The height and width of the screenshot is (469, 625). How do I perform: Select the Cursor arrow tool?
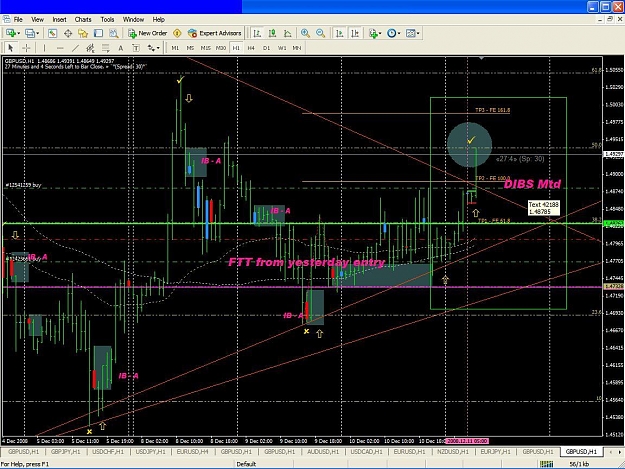pyautogui.click(x=11, y=48)
